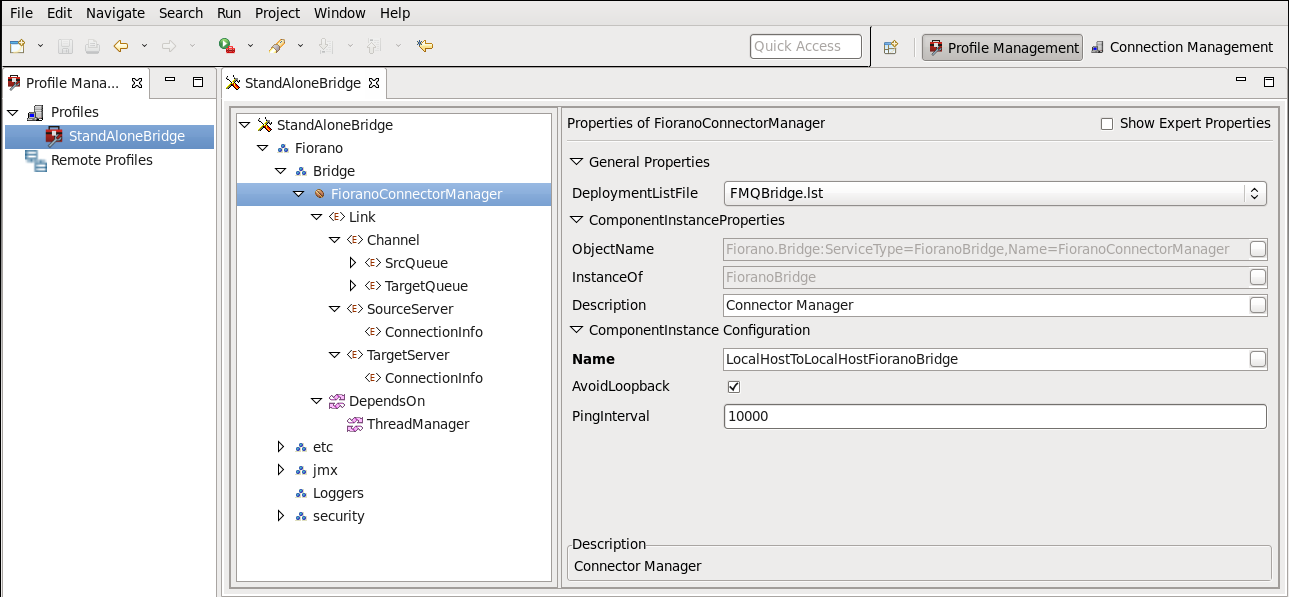Toggle the checkbox beside InstanceOf field
This screenshot has width=1289, height=597.
tap(1258, 277)
